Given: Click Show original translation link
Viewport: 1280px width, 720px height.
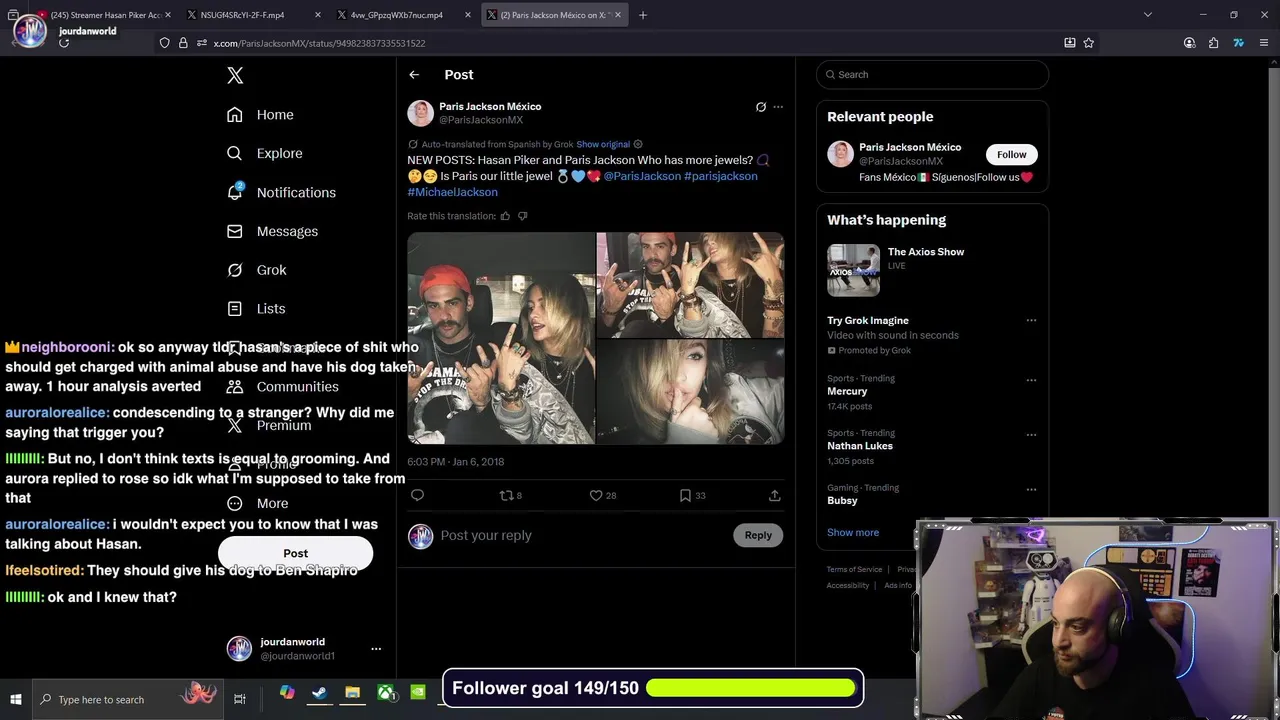Looking at the screenshot, I should tap(603, 144).
